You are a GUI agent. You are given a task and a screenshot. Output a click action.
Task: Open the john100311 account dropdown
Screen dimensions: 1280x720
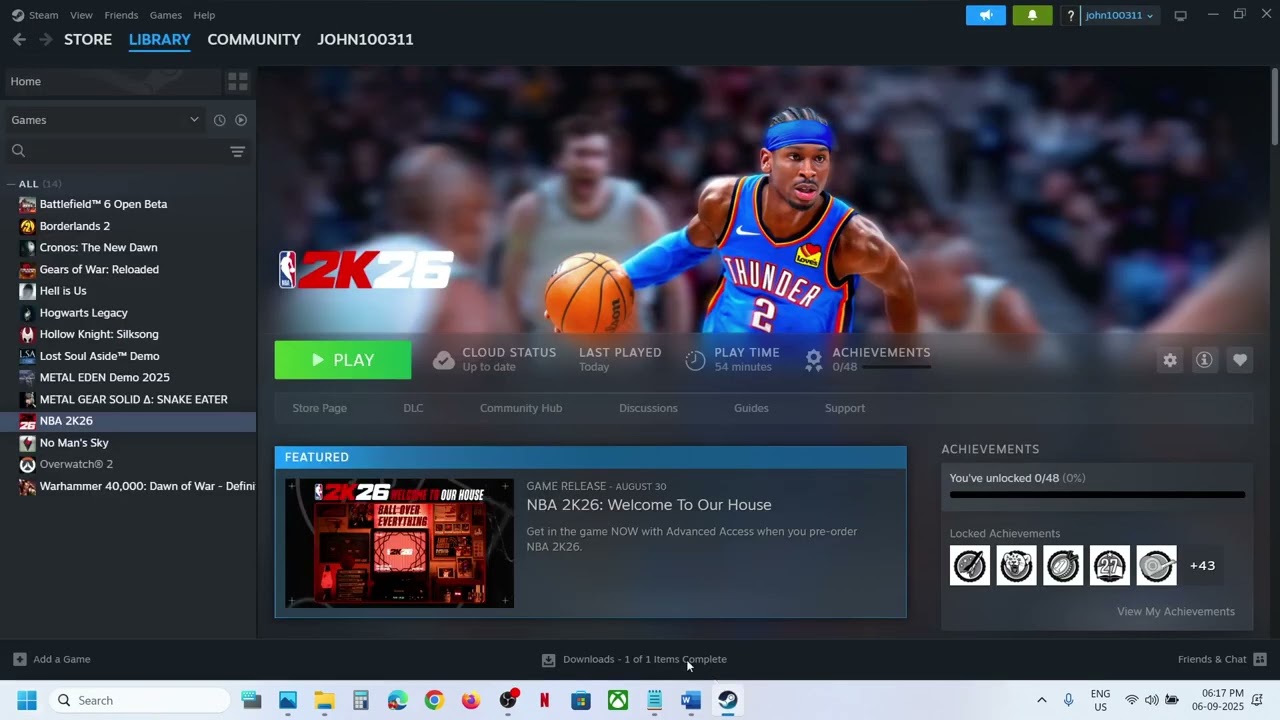[x=1119, y=15]
